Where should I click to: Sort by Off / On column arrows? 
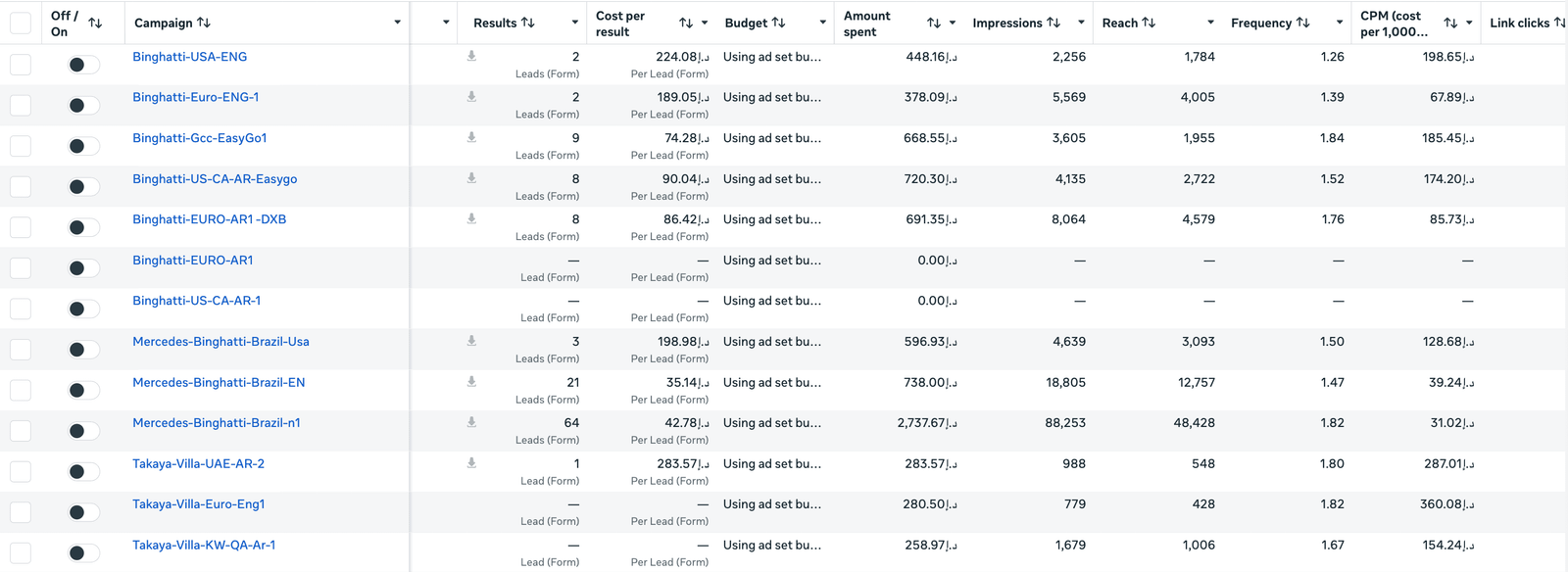(x=95, y=23)
